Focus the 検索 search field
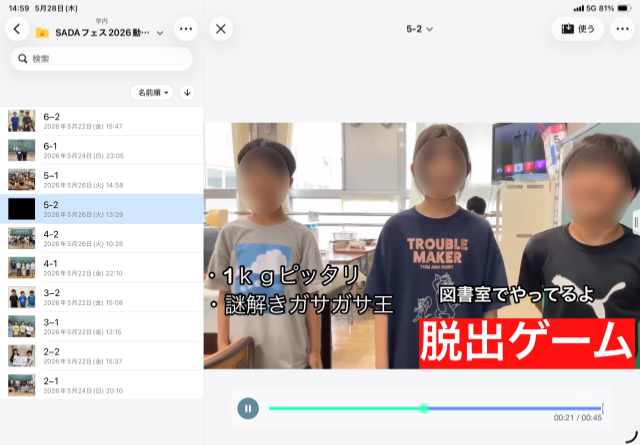This screenshot has height=445, width=640. pyautogui.click(x=102, y=59)
